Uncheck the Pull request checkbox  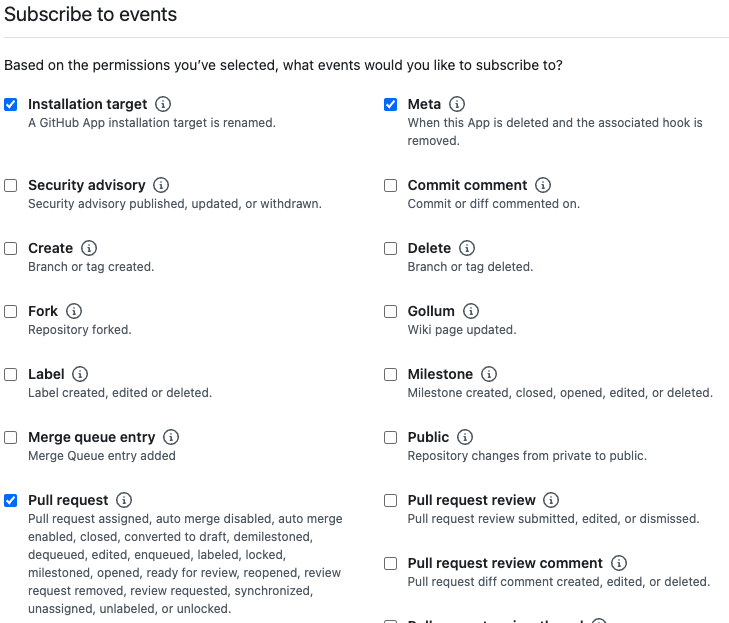pyautogui.click(x=11, y=500)
